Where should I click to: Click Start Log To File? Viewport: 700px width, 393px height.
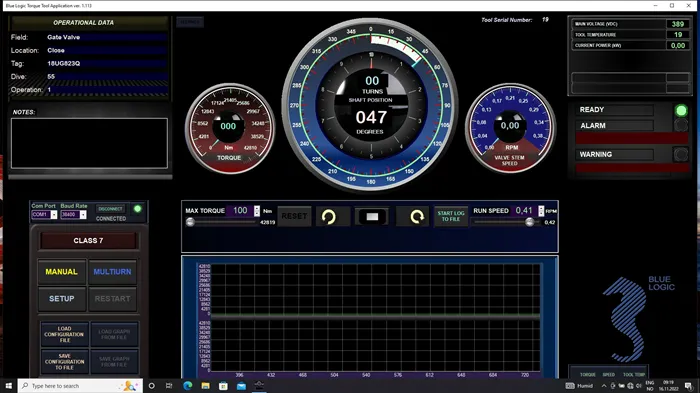pyautogui.click(x=451, y=217)
